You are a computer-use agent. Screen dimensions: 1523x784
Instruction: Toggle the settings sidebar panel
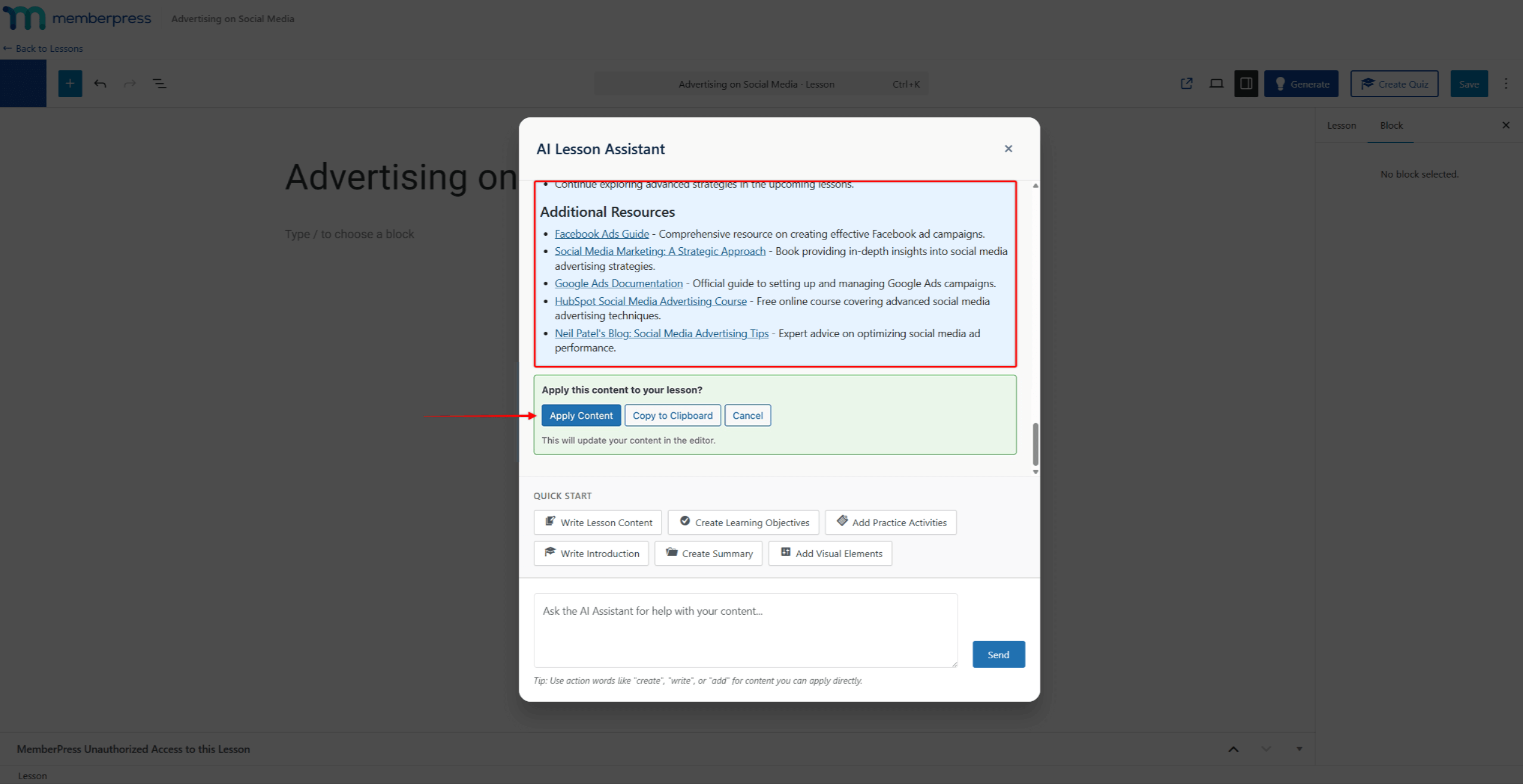click(1245, 83)
